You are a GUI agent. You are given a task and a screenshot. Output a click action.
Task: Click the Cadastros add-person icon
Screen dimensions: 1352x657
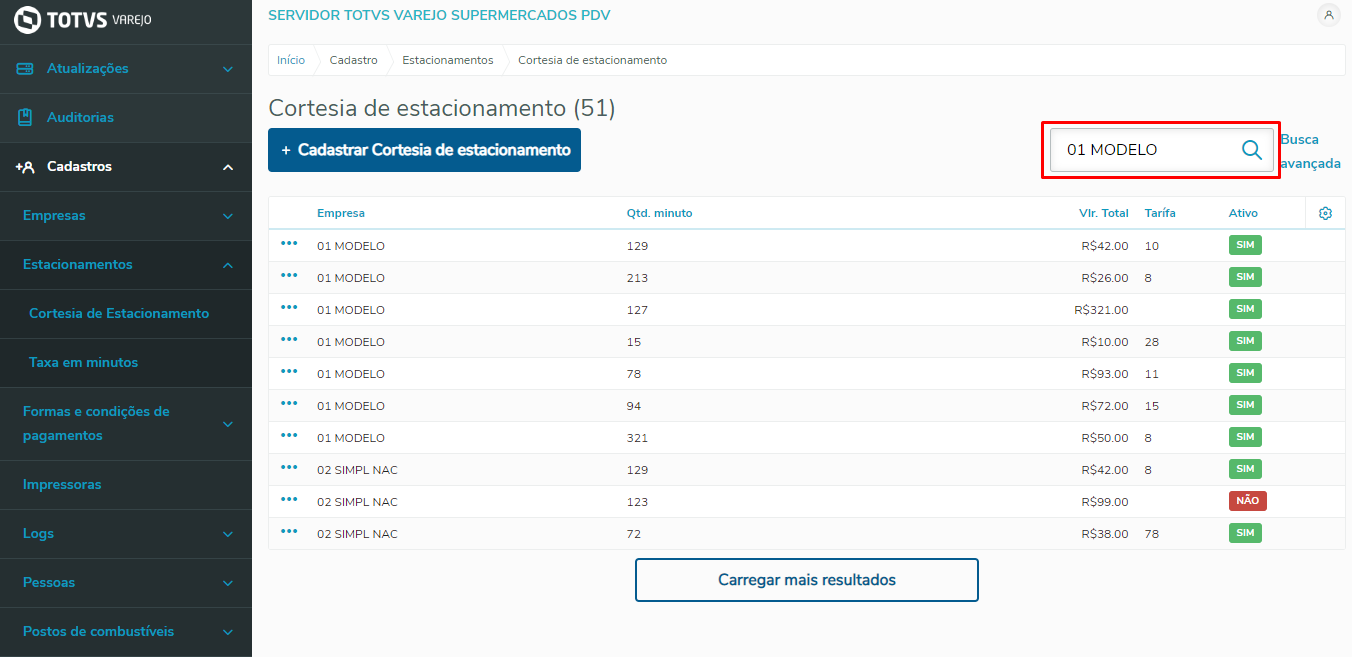[25, 167]
